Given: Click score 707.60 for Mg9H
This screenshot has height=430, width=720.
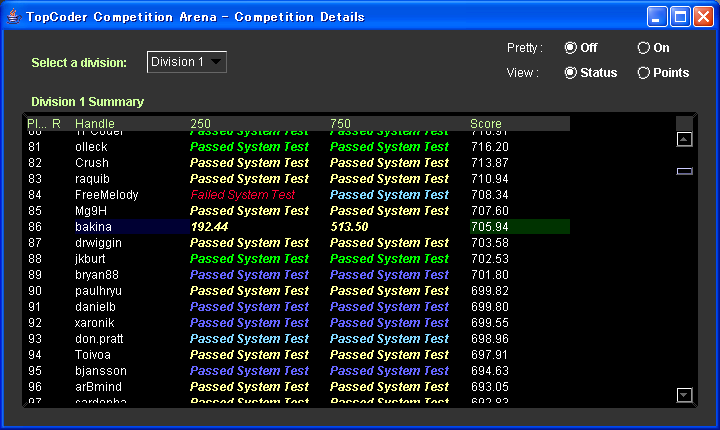Looking at the screenshot, I should pyautogui.click(x=489, y=211).
